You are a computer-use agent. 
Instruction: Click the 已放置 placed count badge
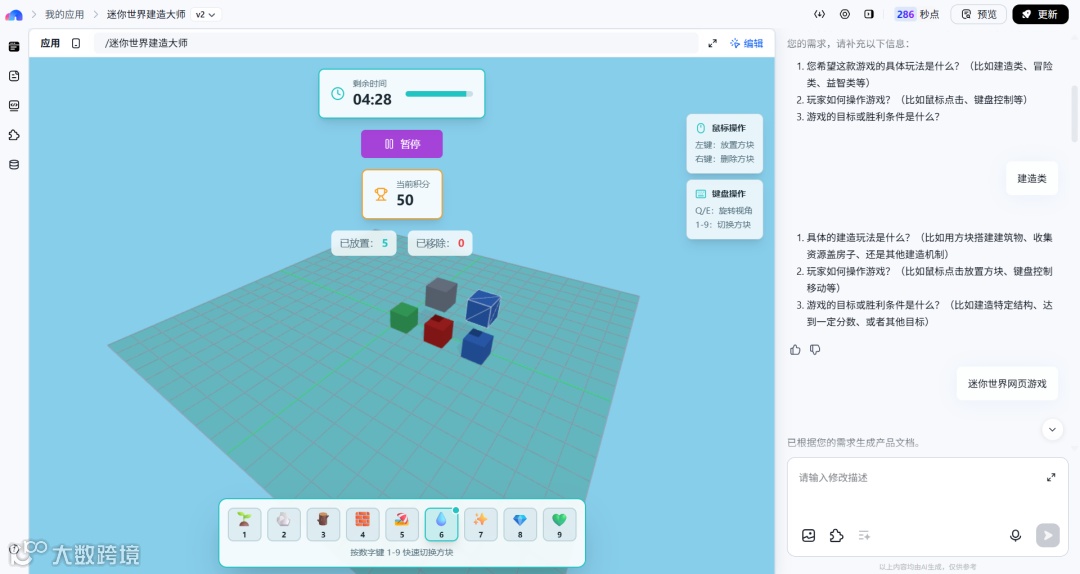click(x=364, y=243)
